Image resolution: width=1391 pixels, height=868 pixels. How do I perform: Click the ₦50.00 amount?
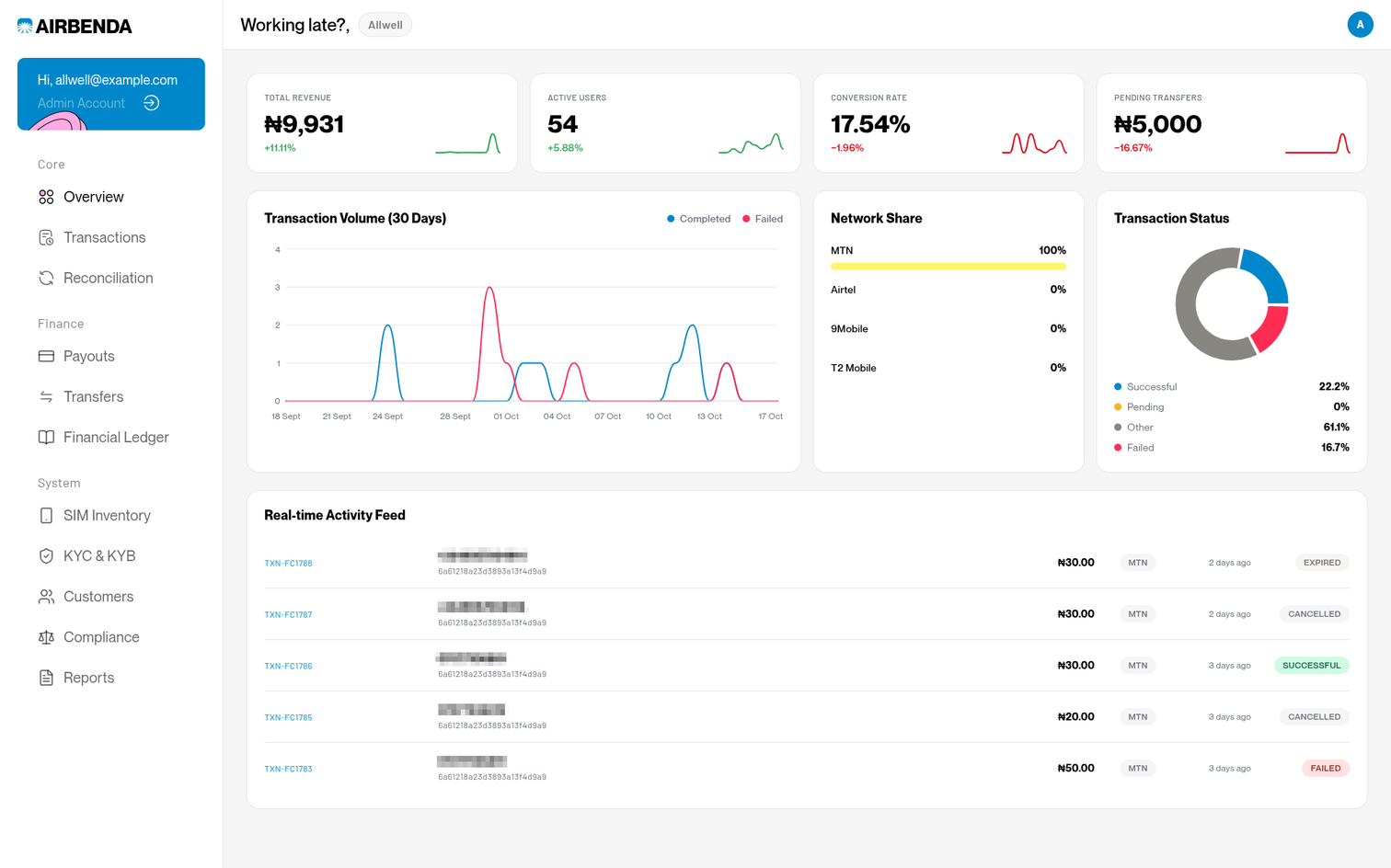(x=1075, y=769)
